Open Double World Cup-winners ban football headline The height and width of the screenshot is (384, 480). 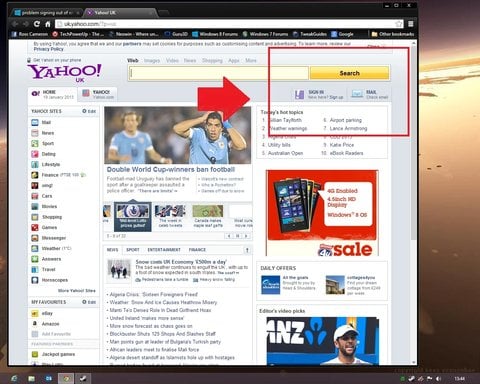pos(171,169)
